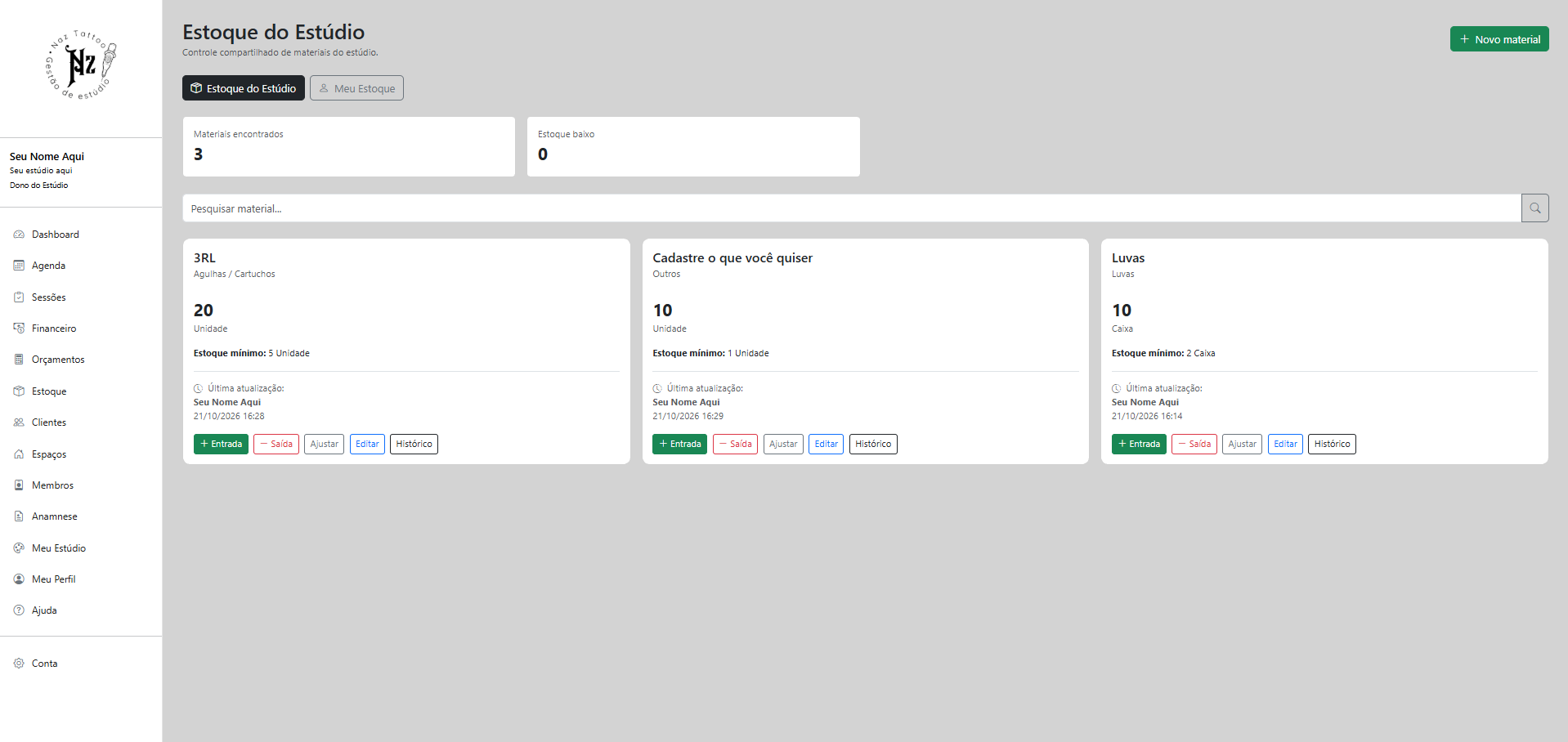This screenshot has height=742, width=1568.
Task: Click the Financeiro icon in sidebar
Action: (x=19, y=329)
